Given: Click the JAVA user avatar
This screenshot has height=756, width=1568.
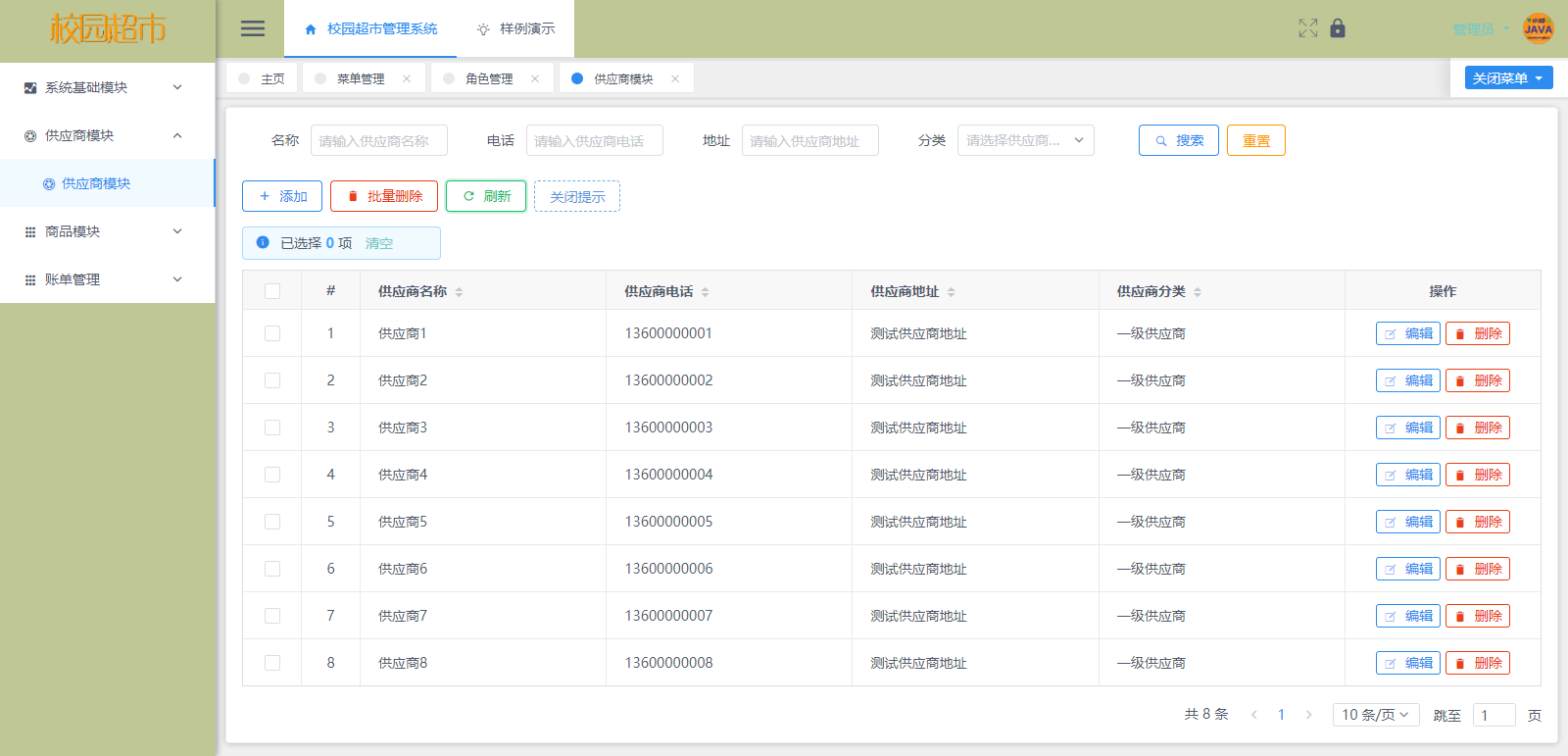Looking at the screenshot, I should point(1538,28).
